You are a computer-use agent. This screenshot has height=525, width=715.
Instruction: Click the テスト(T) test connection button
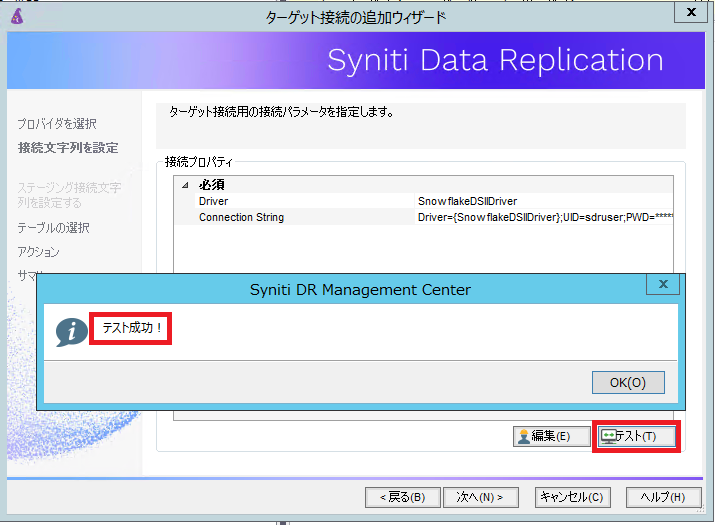tap(636, 436)
